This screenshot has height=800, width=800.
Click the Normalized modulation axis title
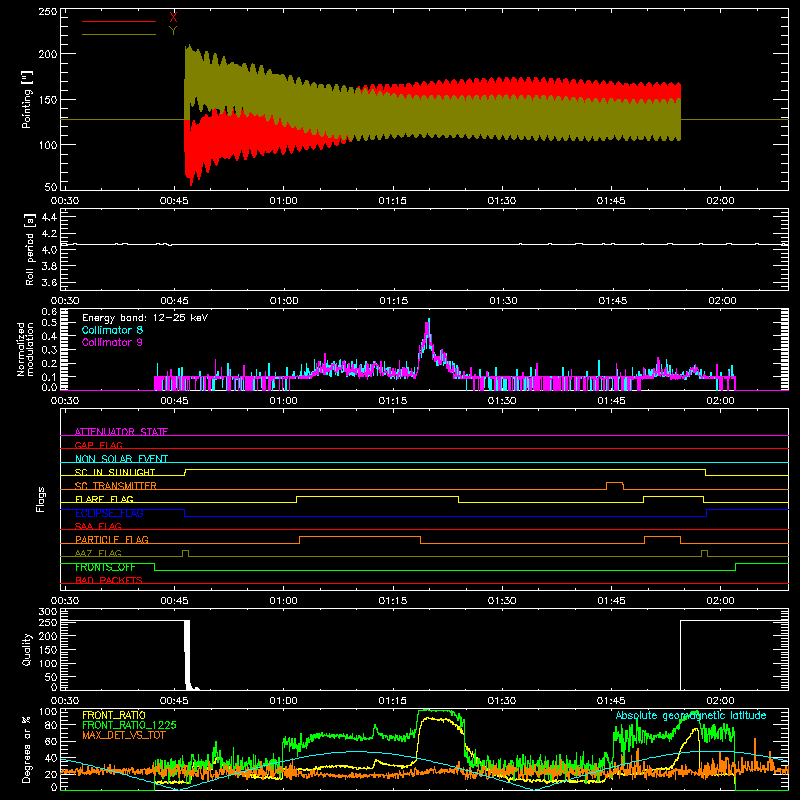tap(26, 349)
